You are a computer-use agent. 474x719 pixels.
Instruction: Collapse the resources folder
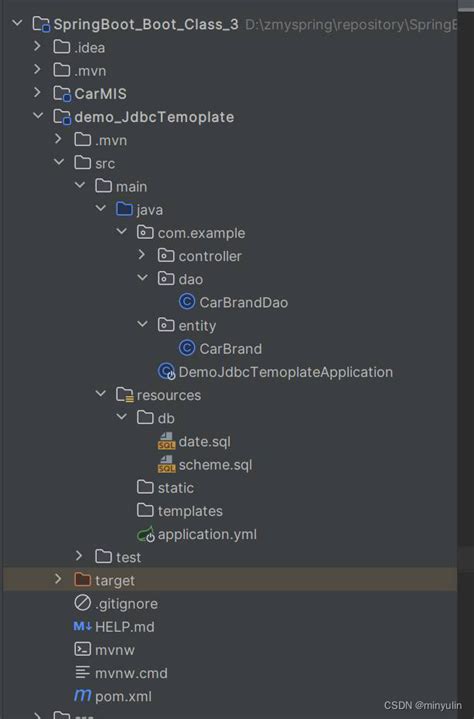(100, 394)
